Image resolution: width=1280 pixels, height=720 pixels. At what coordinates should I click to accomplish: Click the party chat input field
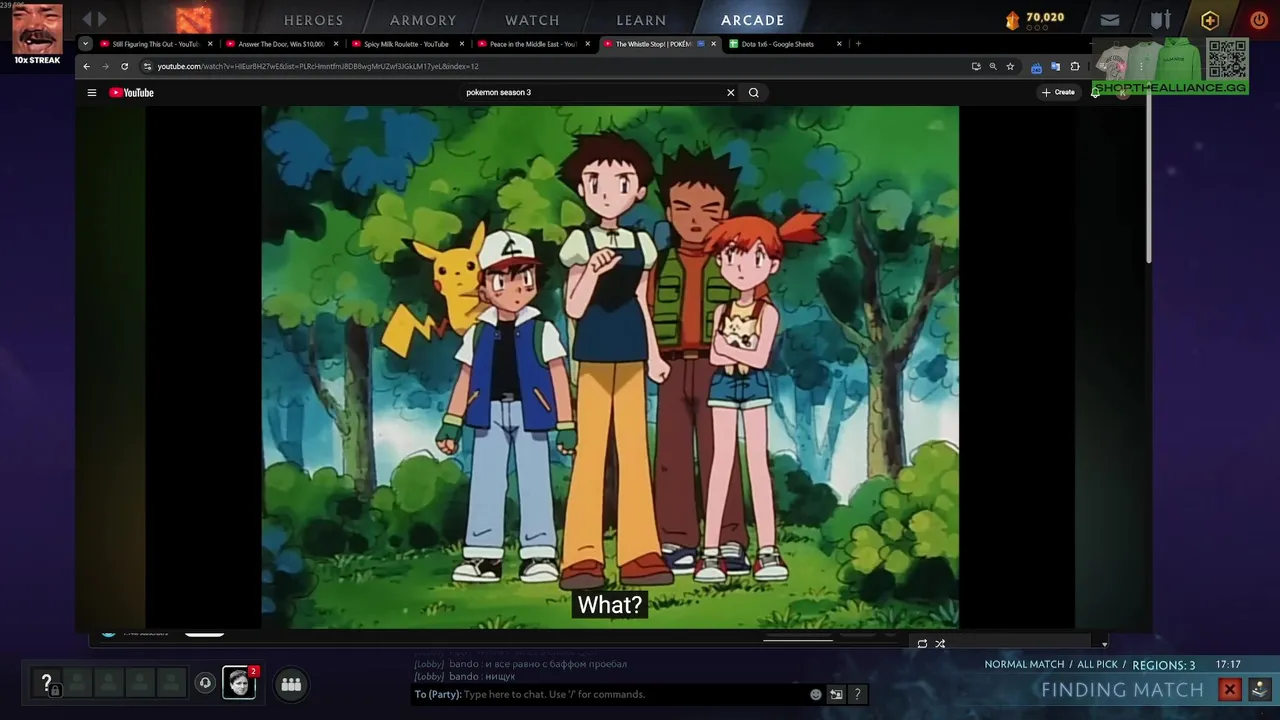610,694
